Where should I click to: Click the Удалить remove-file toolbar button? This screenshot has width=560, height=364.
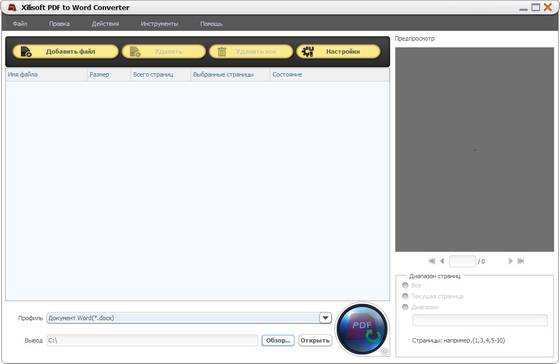[x=164, y=51]
